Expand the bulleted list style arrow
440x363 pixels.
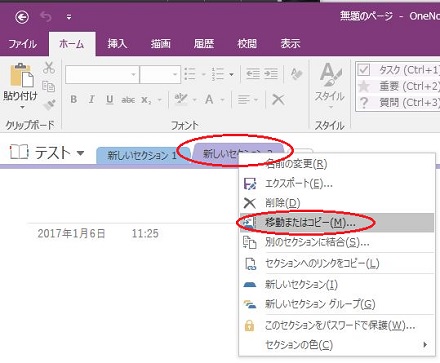[203, 74]
